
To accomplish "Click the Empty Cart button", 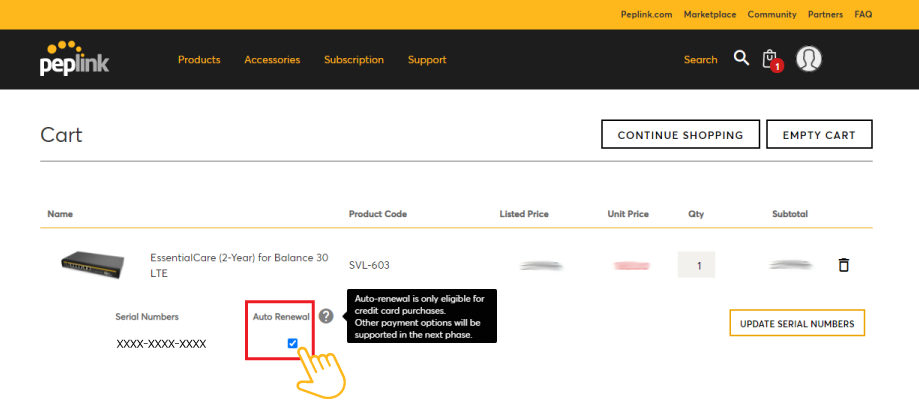I will 819,135.
